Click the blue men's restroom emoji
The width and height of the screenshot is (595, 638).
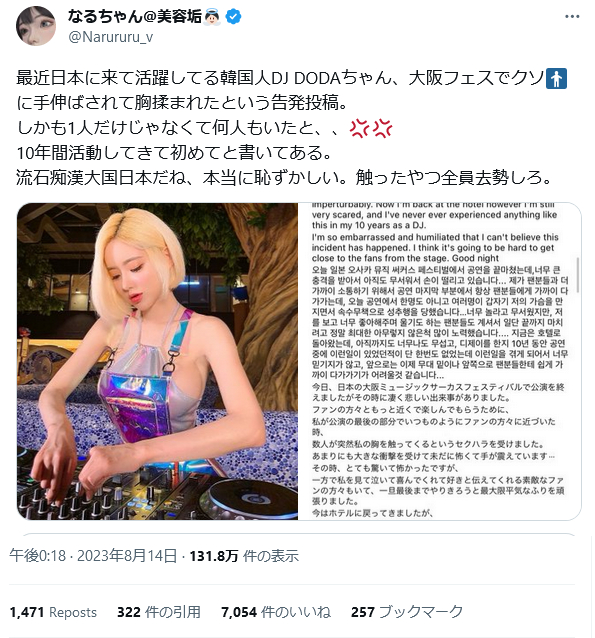(x=556, y=79)
